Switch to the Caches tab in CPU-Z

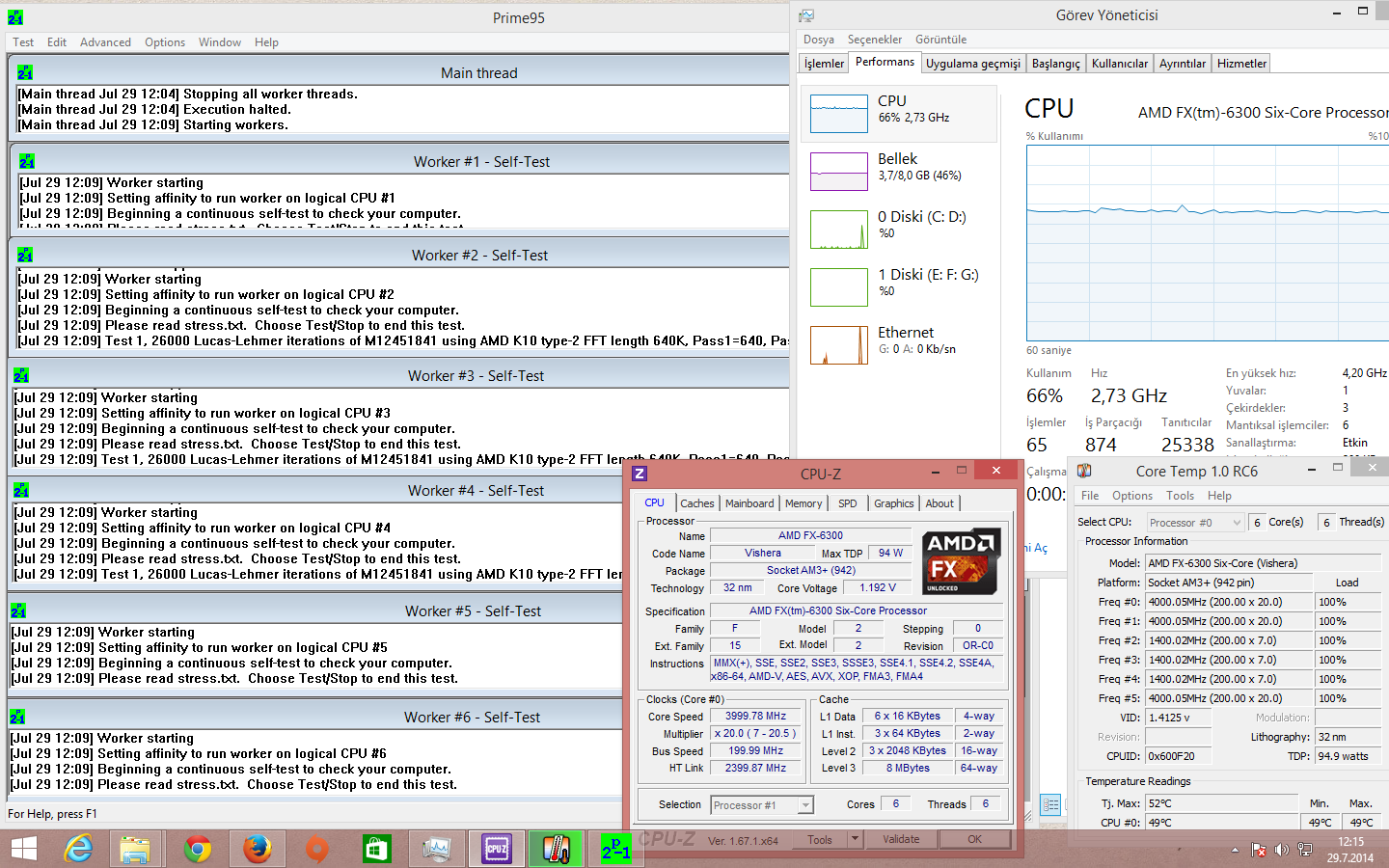point(697,503)
